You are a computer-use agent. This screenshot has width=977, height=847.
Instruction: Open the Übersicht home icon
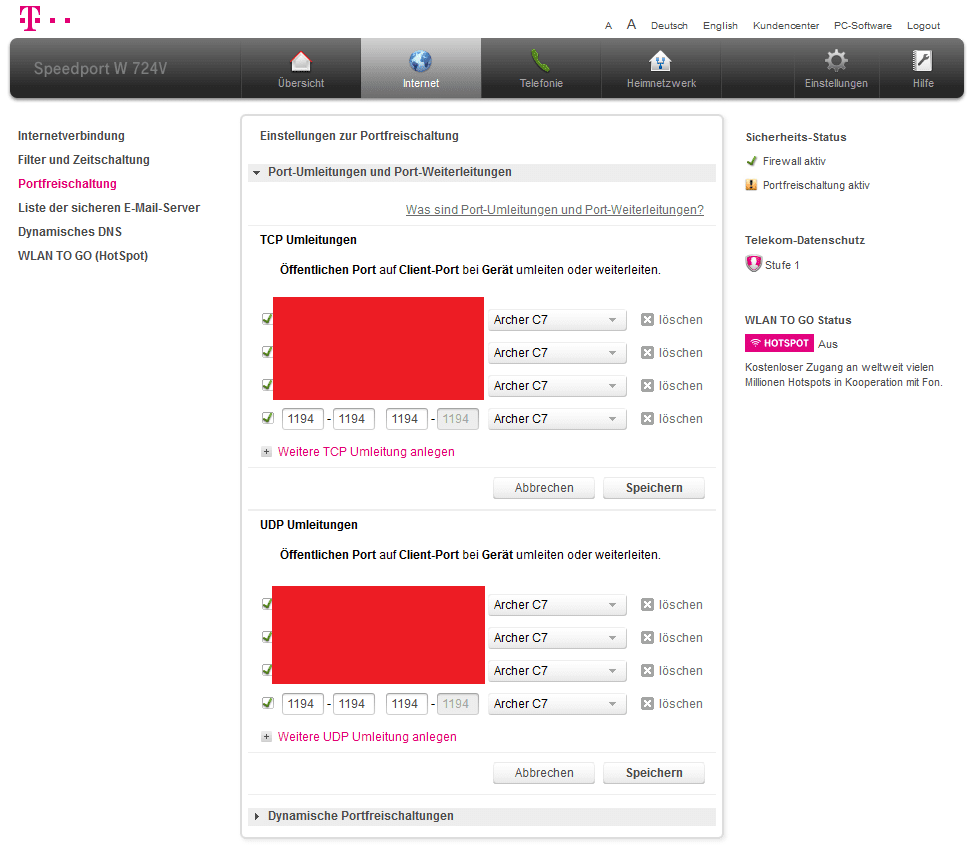(x=301, y=61)
